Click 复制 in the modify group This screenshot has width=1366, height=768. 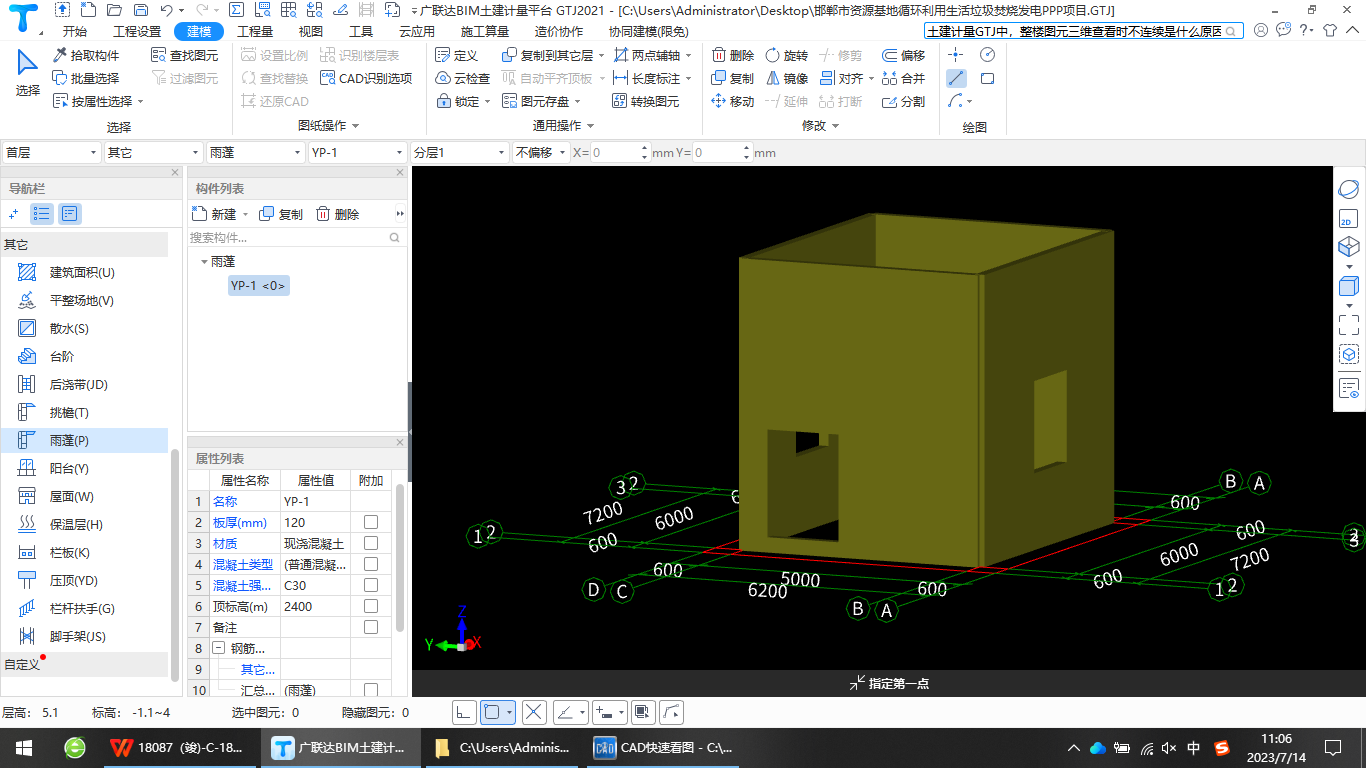tap(733, 78)
